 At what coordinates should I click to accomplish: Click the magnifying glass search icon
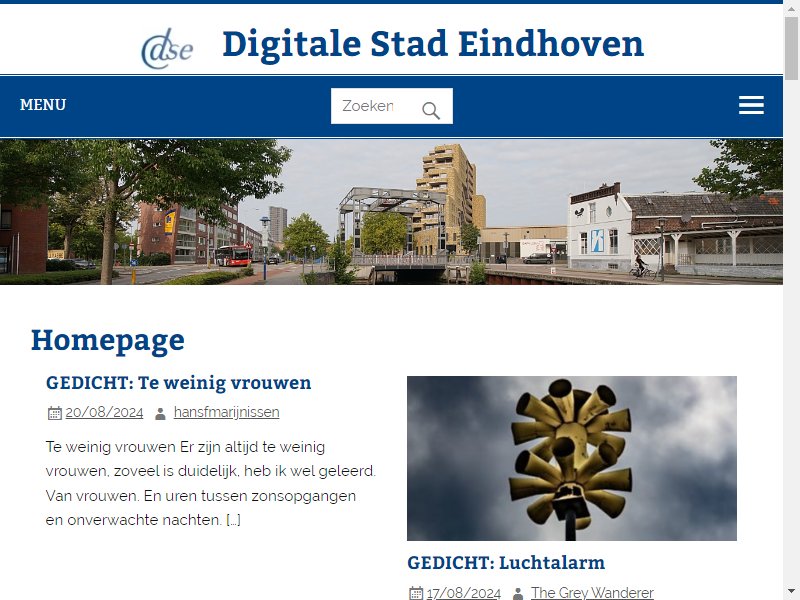pyautogui.click(x=431, y=110)
